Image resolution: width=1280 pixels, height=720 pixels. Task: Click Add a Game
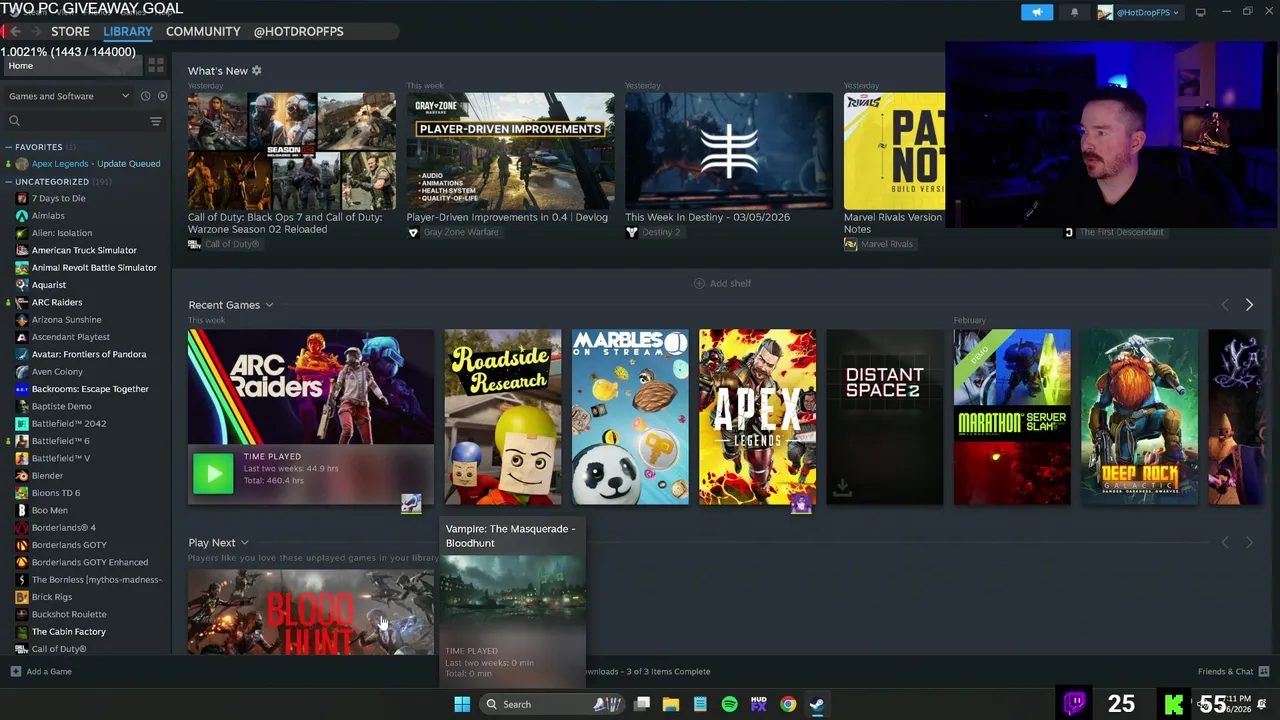point(41,671)
